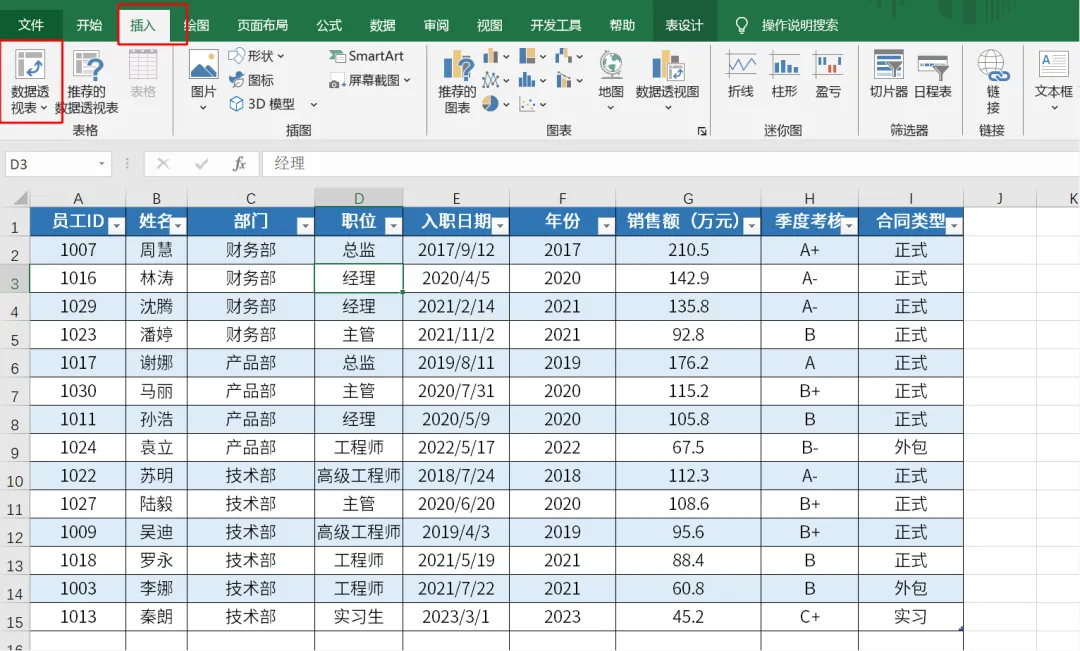
Task: Click inside the formula bar showing 经理
Action: point(669,164)
